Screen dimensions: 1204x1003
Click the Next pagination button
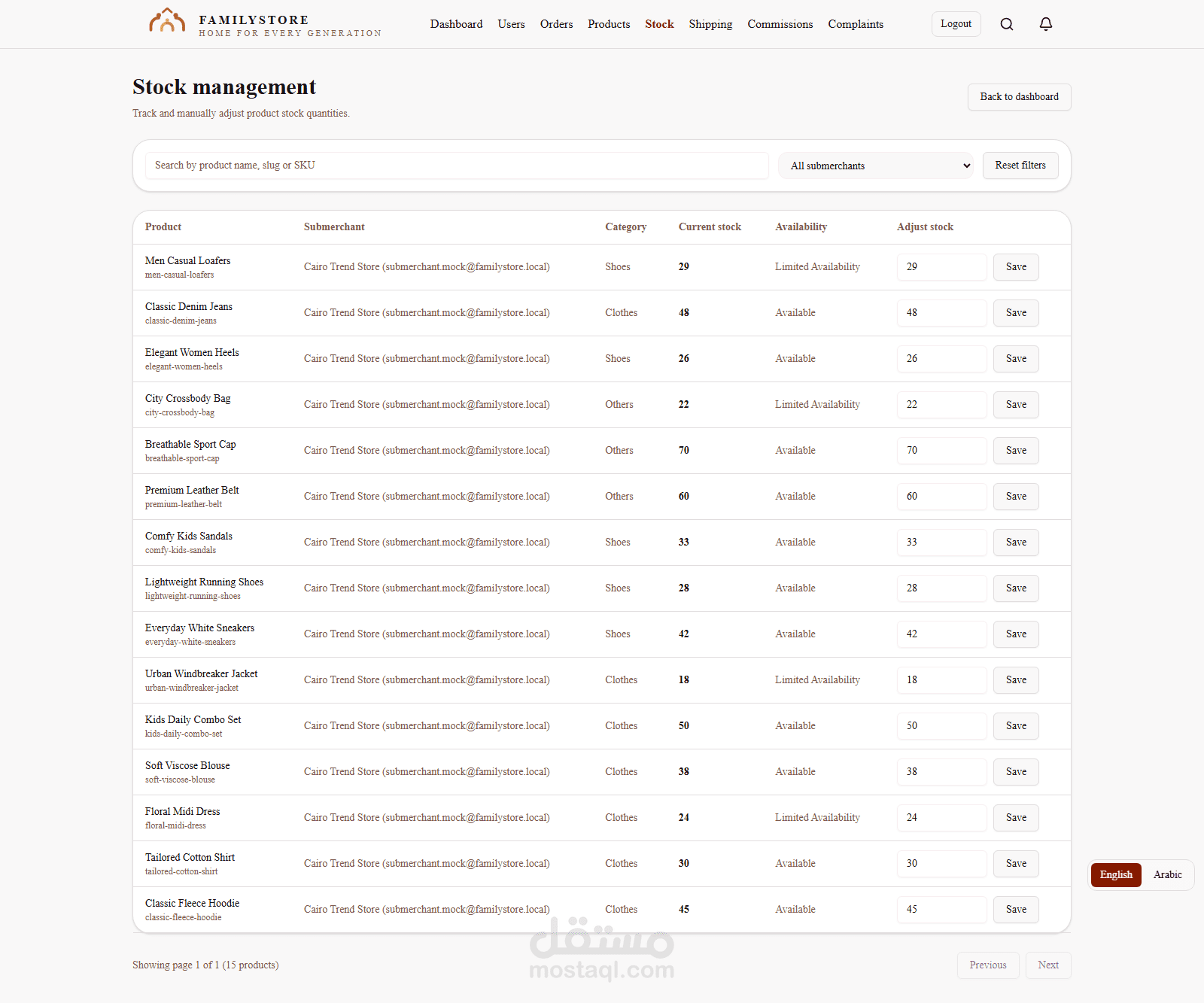(x=1048, y=965)
